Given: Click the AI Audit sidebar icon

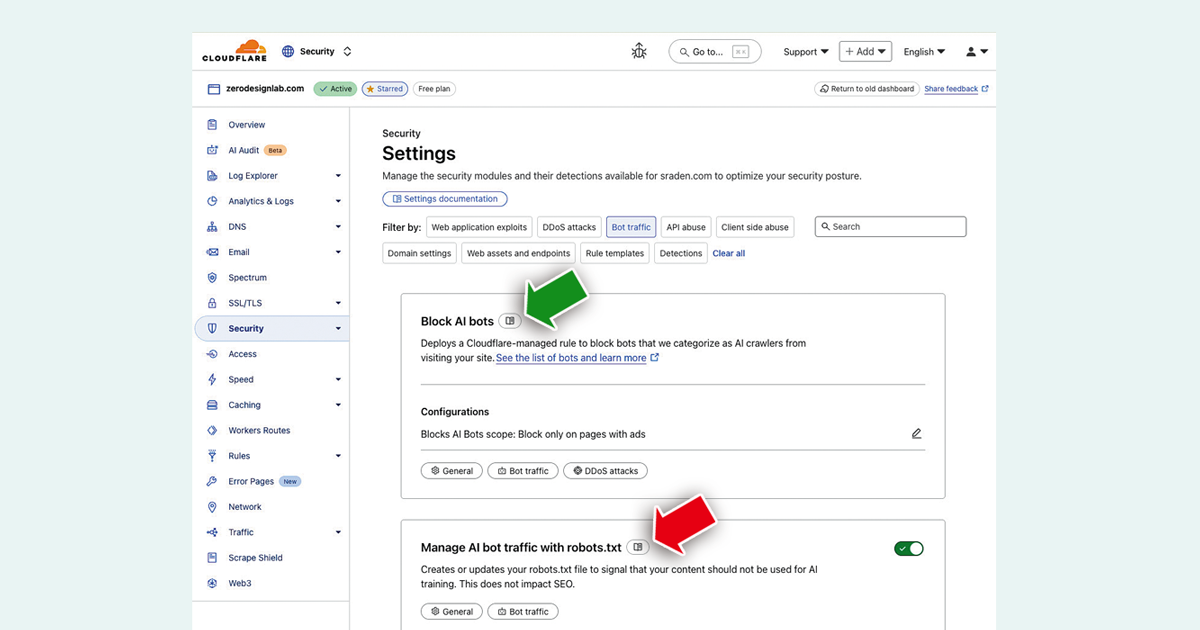Looking at the screenshot, I should pyautogui.click(x=212, y=150).
